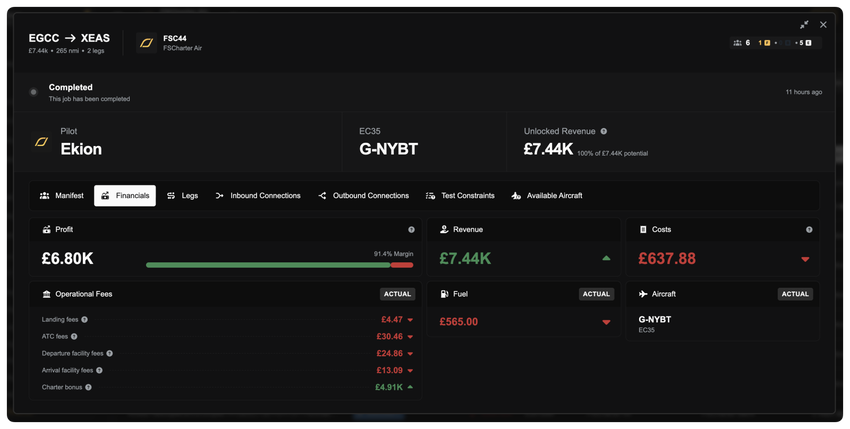The image size is (850, 429).
Task: Click info icon next to ATC fees
Action: 77,337
